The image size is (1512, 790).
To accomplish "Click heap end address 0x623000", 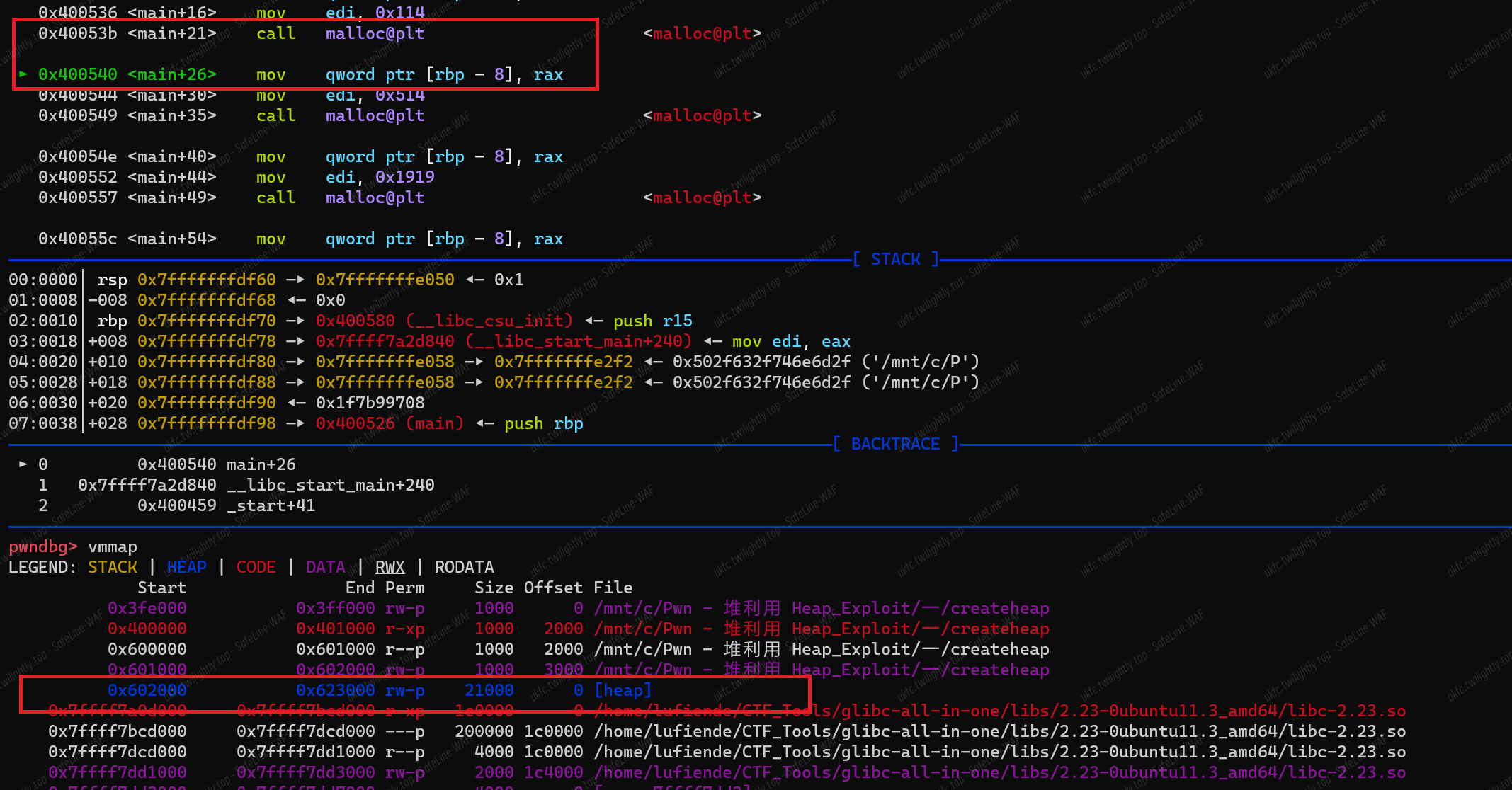I will 335,690.
